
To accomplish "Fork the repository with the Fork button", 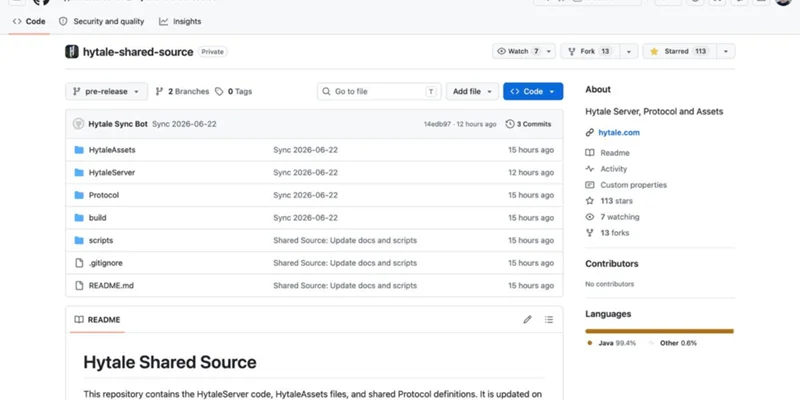I will 590,51.
